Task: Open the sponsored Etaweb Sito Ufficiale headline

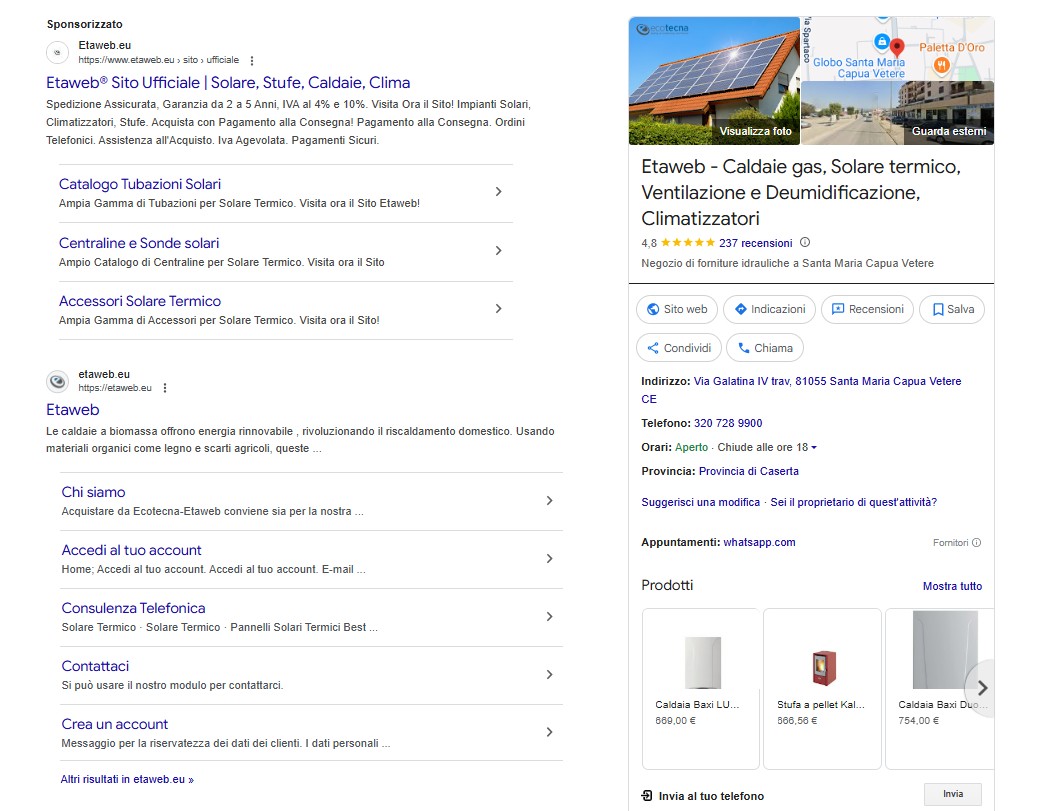Action: click(228, 83)
